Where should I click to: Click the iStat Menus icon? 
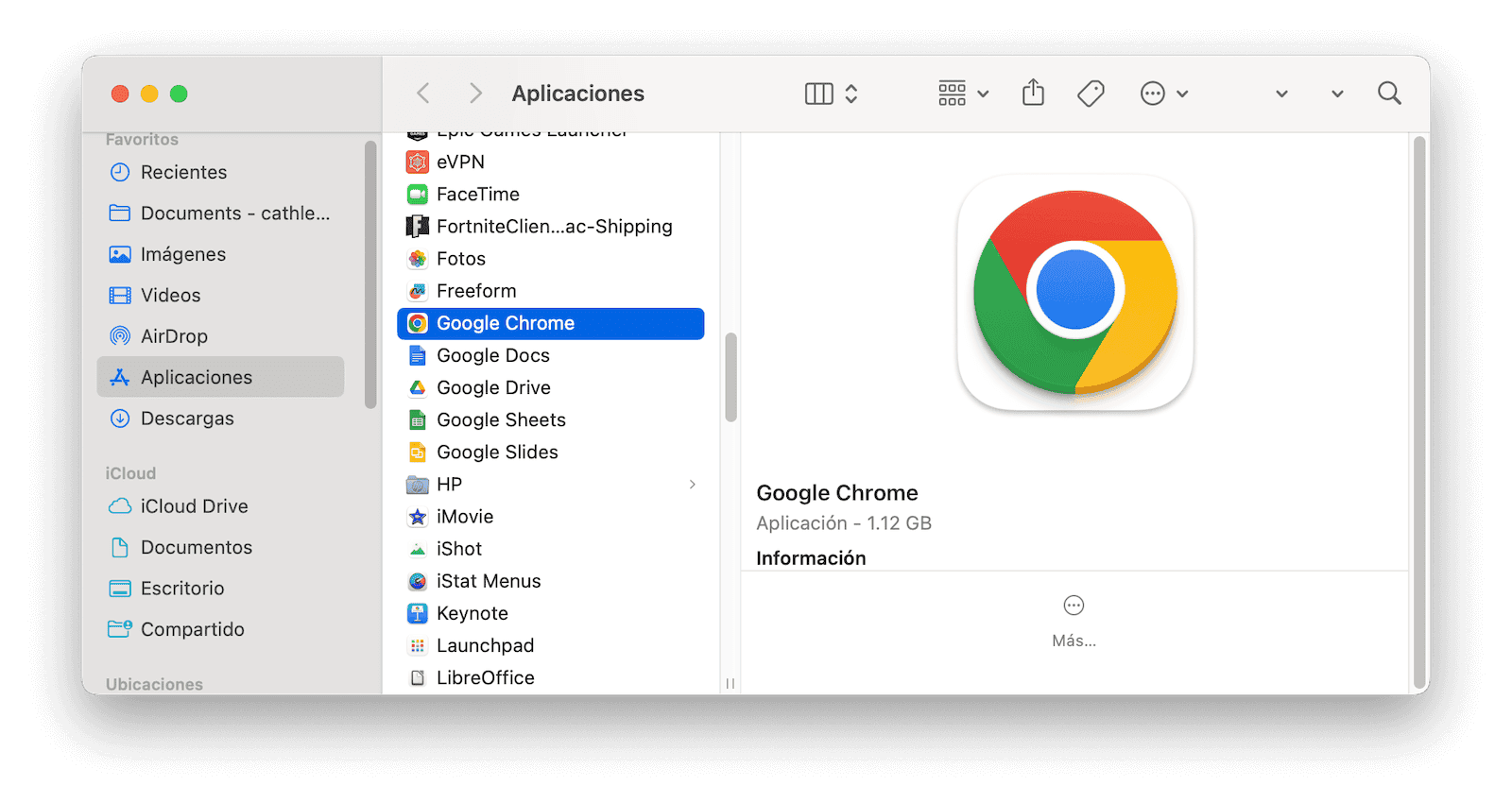pos(418,581)
